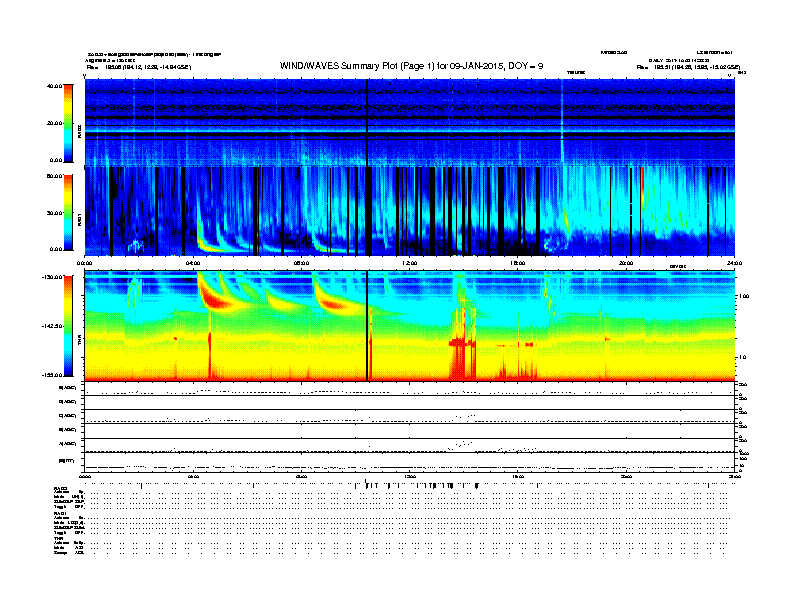Image resolution: width=792 pixels, height=612 pixels.
Task: Click the 20:00 time label below RAD1 panel
Action: point(626,263)
